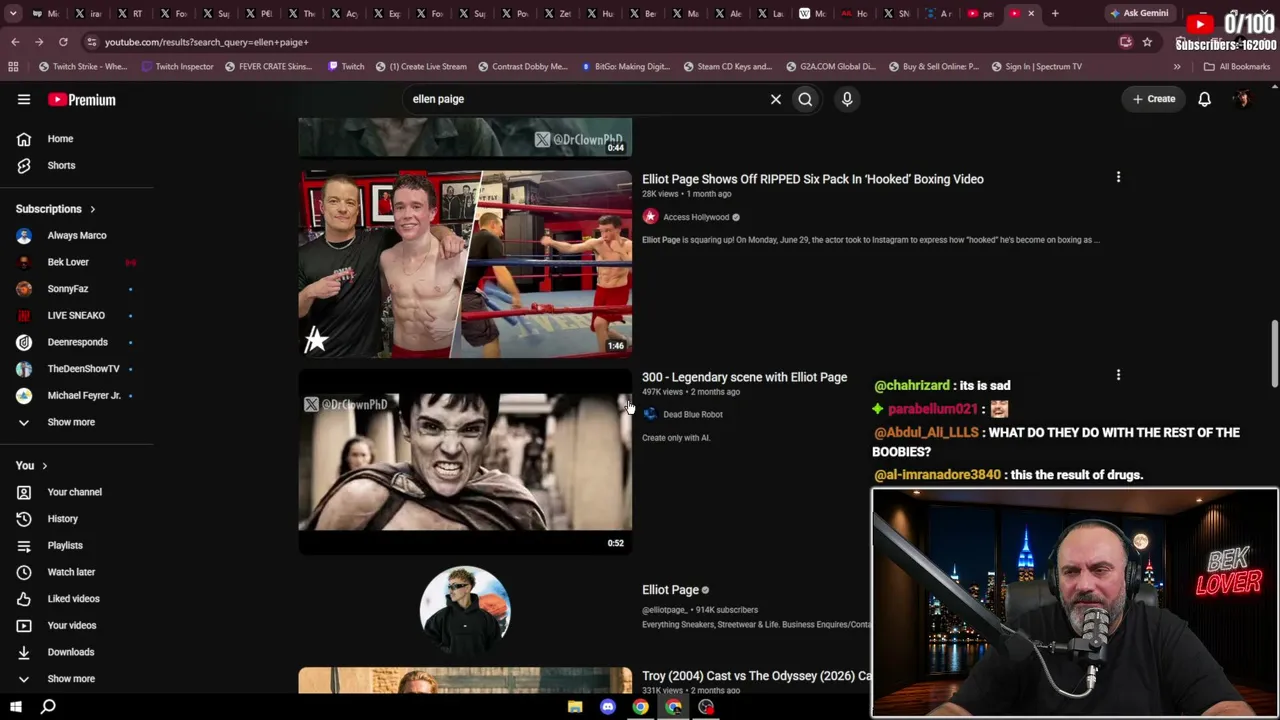Run the search with the magnifier button
The width and height of the screenshot is (1280, 720).
click(x=805, y=99)
